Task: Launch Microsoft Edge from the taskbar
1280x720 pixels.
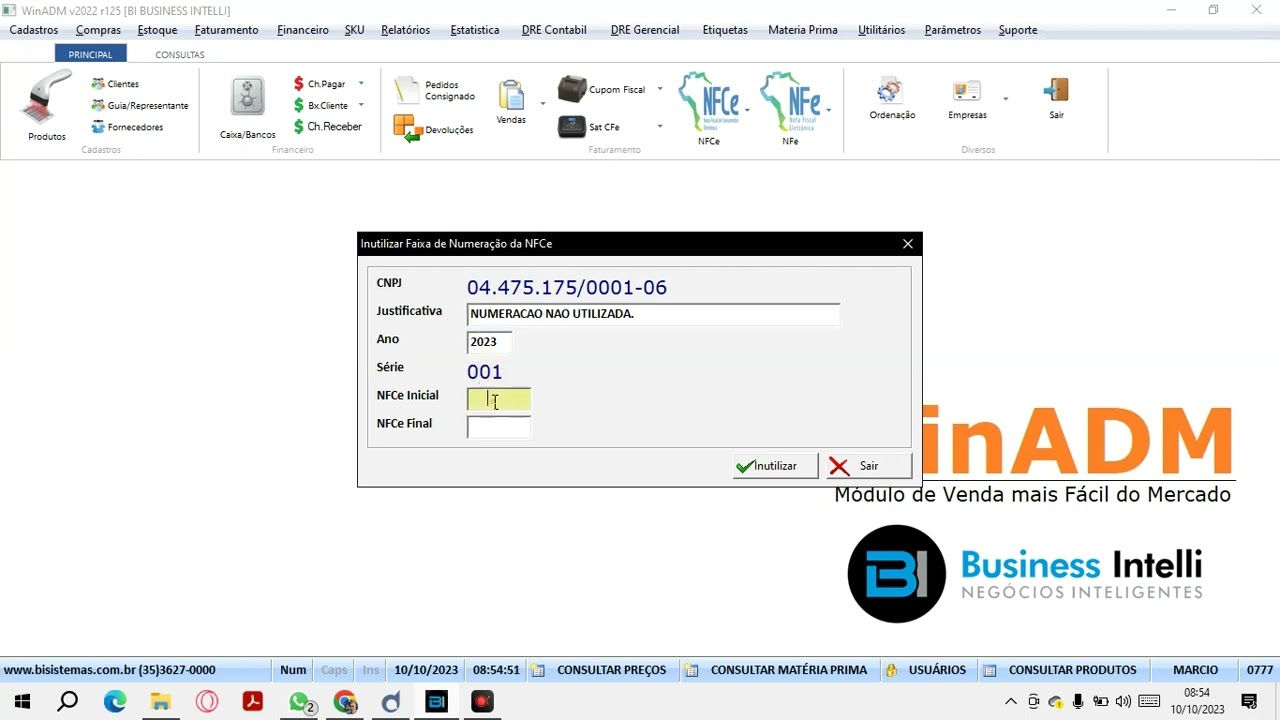Action: coord(115,702)
